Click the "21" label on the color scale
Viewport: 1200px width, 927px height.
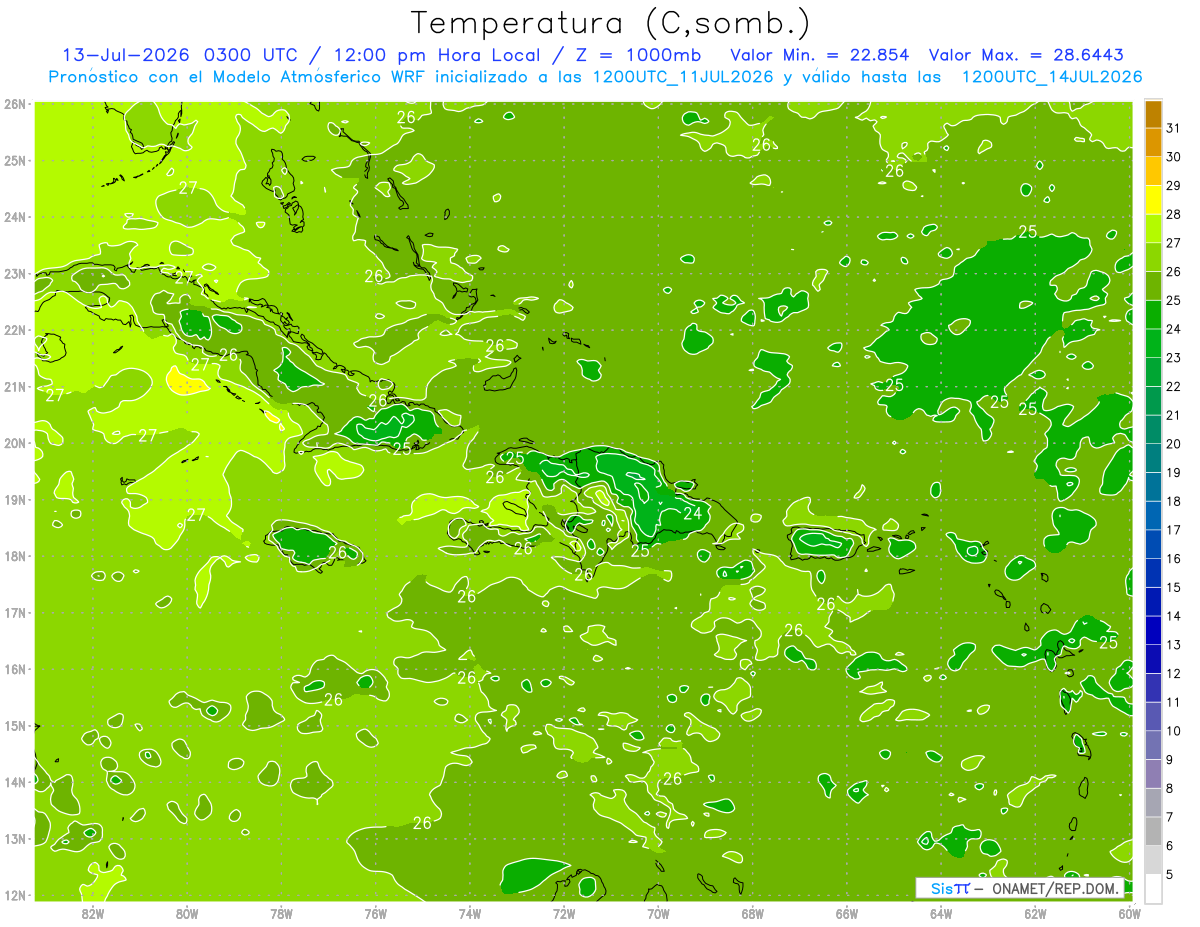pos(1174,415)
